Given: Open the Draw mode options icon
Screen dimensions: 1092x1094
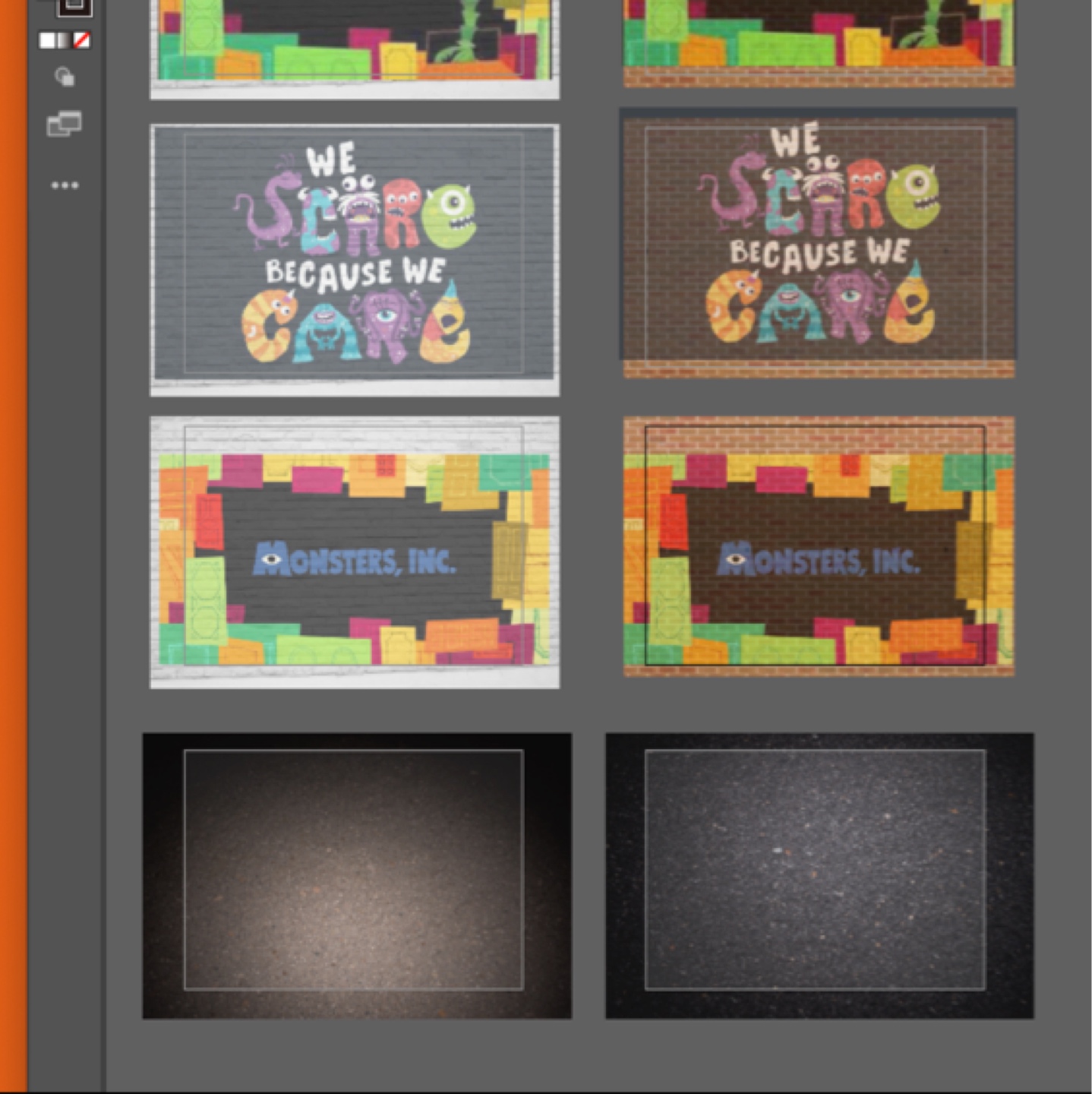Looking at the screenshot, I should coord(65,77).
